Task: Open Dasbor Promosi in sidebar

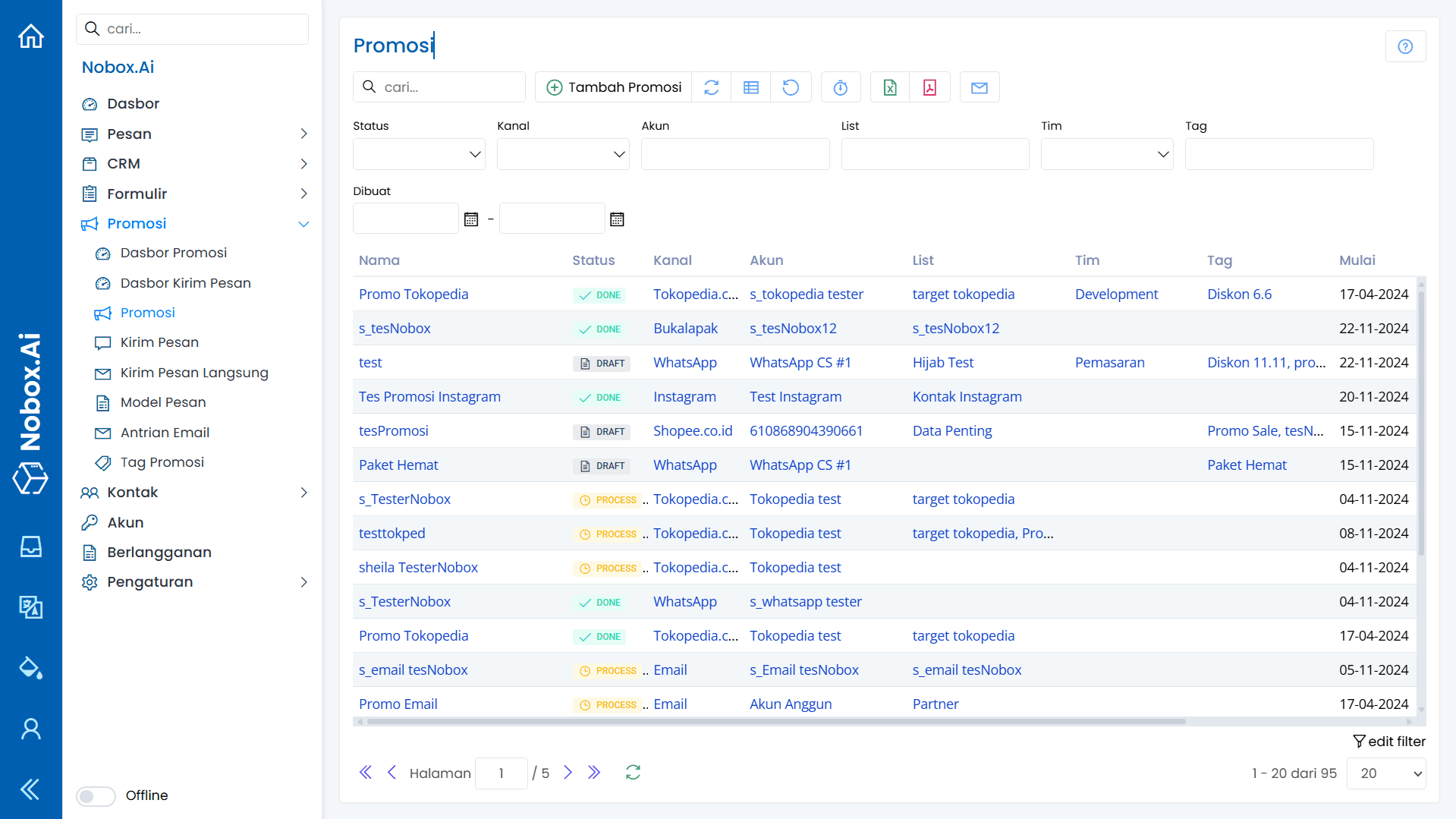Action: tap(173, 253)
